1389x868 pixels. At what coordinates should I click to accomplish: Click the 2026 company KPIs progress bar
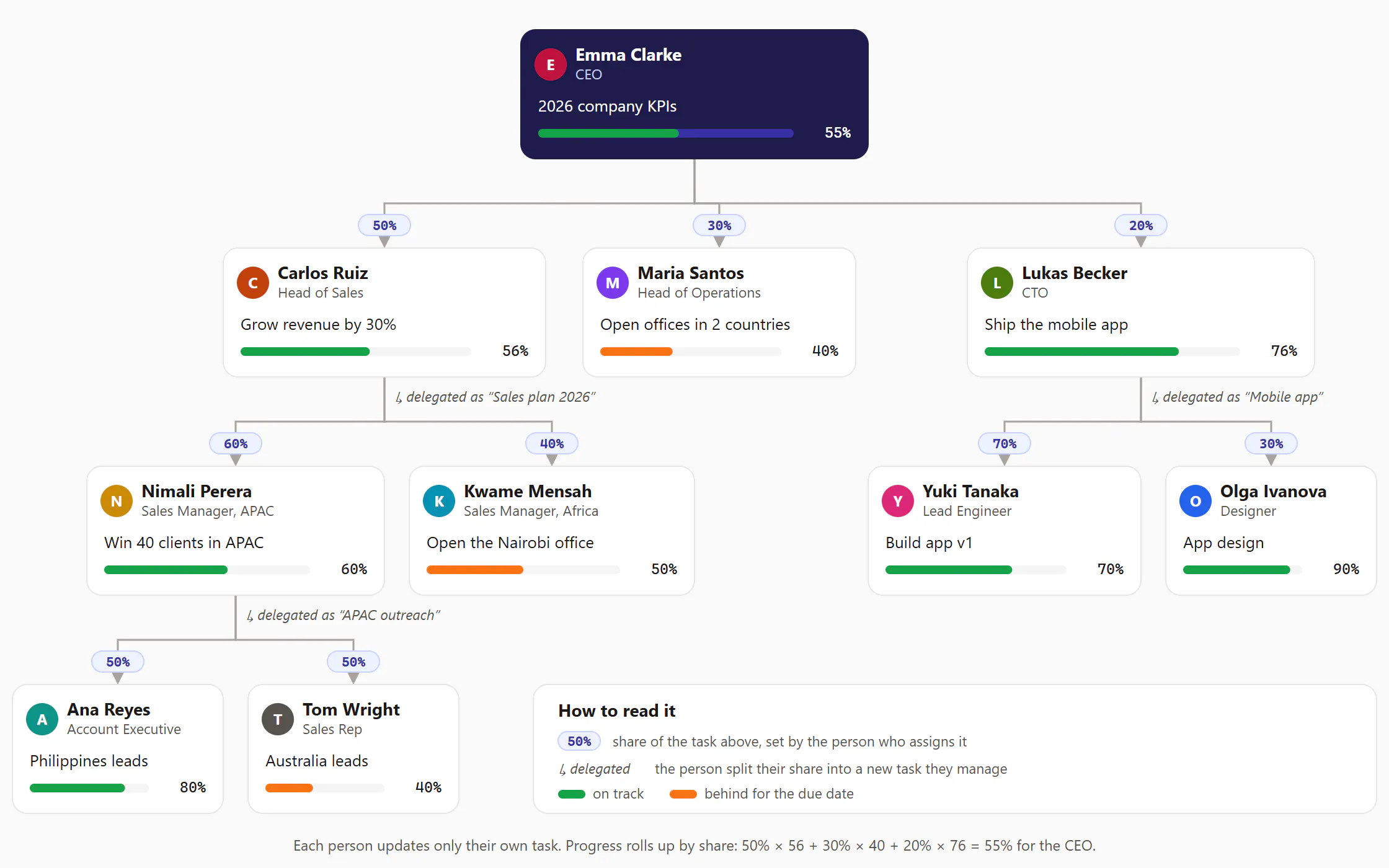coord(666,133)
